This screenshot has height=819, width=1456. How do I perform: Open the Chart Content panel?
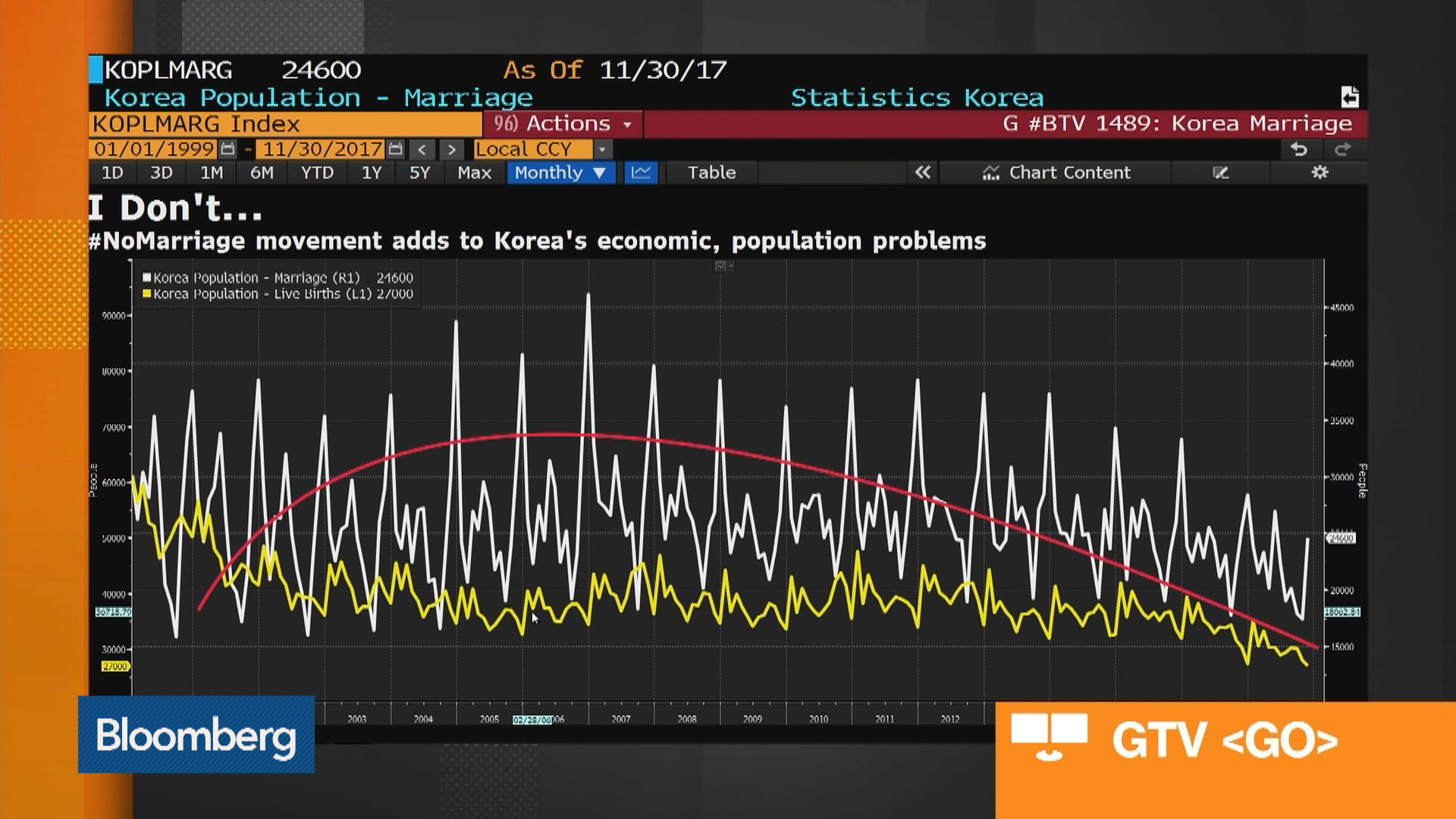click(1056, 172)
